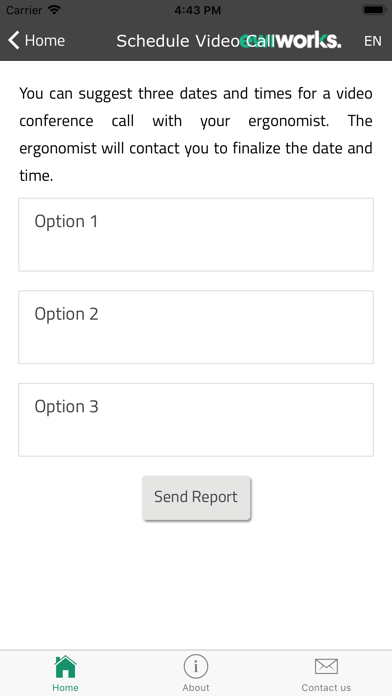Tap the About info circle icon
Image resolution: width=392 pixels, height=696 pixels.
[196, 666]
